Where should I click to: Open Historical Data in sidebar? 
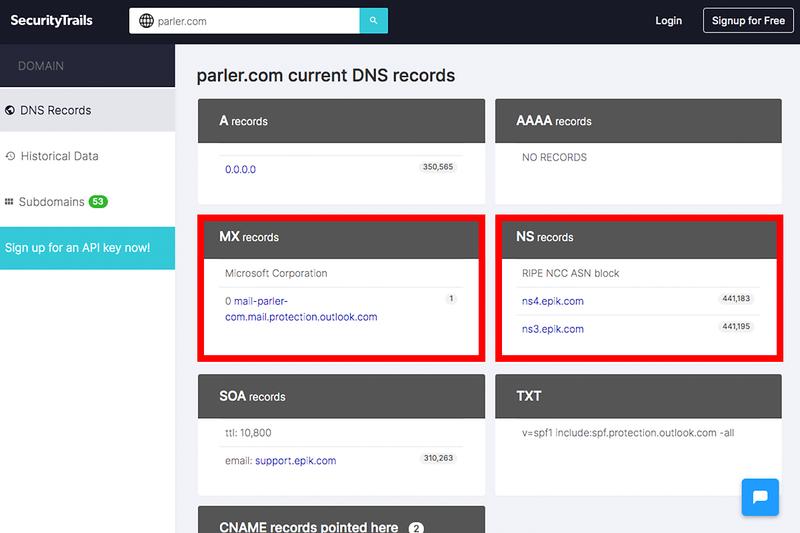(x=87, y=156)
